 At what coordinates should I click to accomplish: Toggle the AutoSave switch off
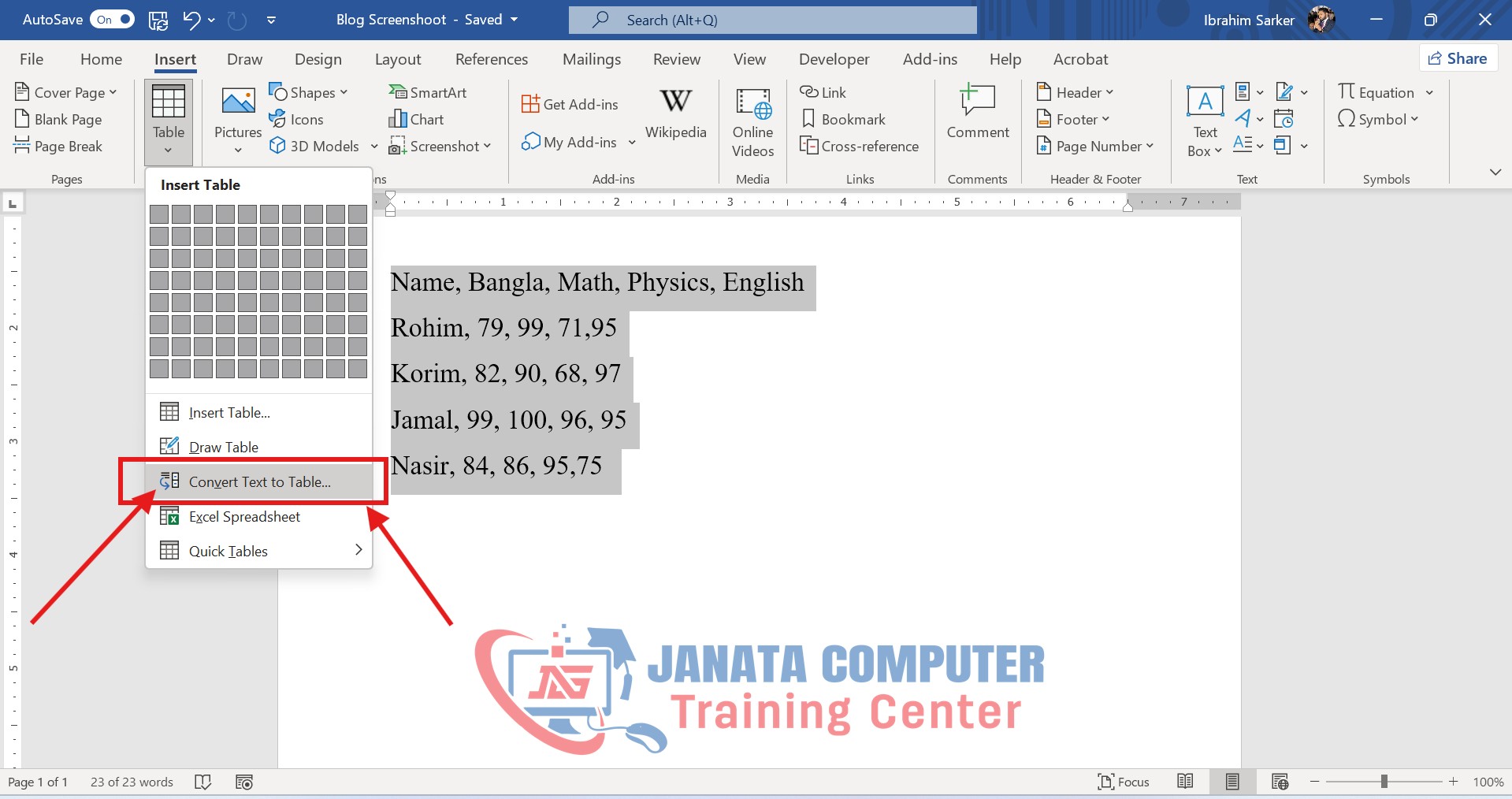[x=113, y=20]
